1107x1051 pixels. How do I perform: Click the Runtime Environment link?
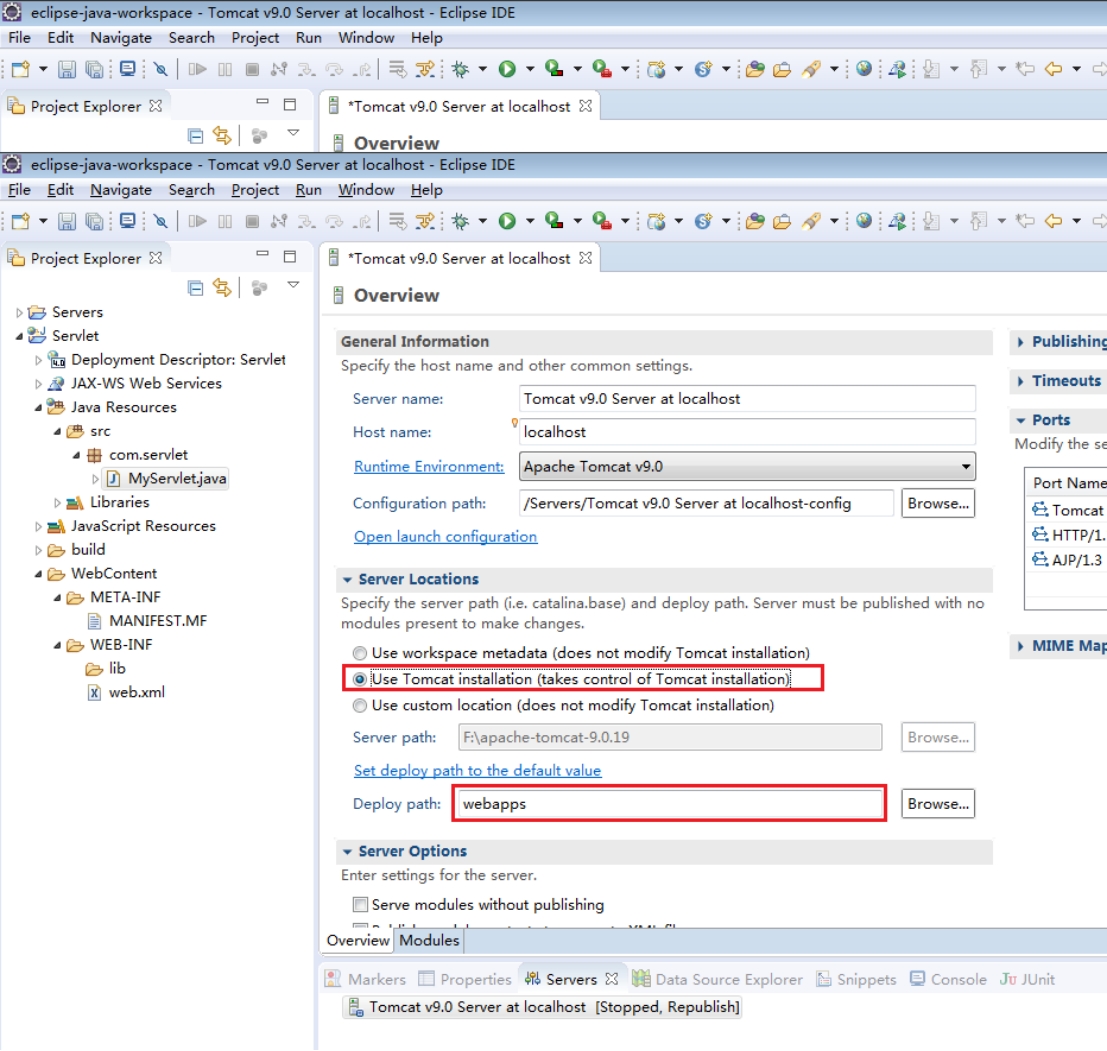429,467
